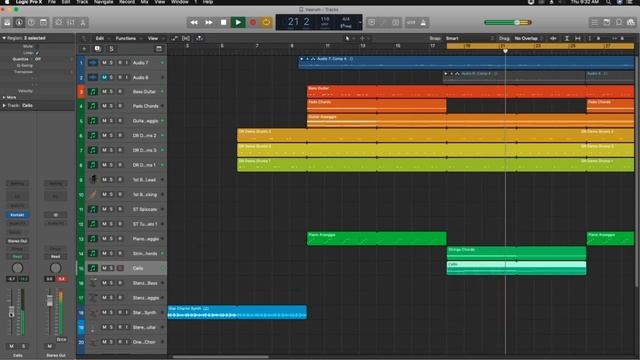Click the Read automation button on Cello strip
The image size is (640, 360).
17,256
